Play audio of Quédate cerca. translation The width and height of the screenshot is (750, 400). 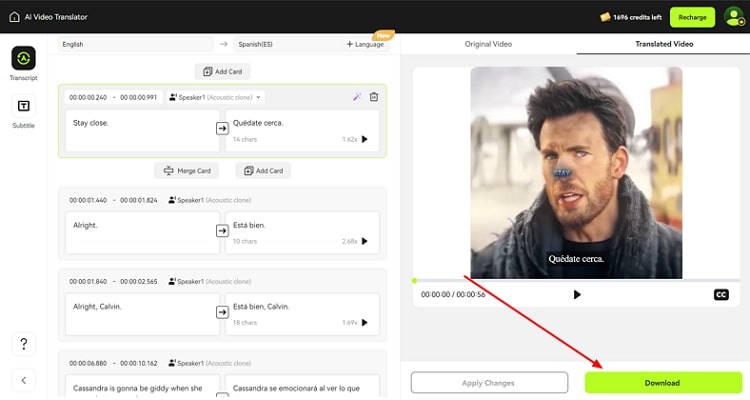click(x=364, y=139)
